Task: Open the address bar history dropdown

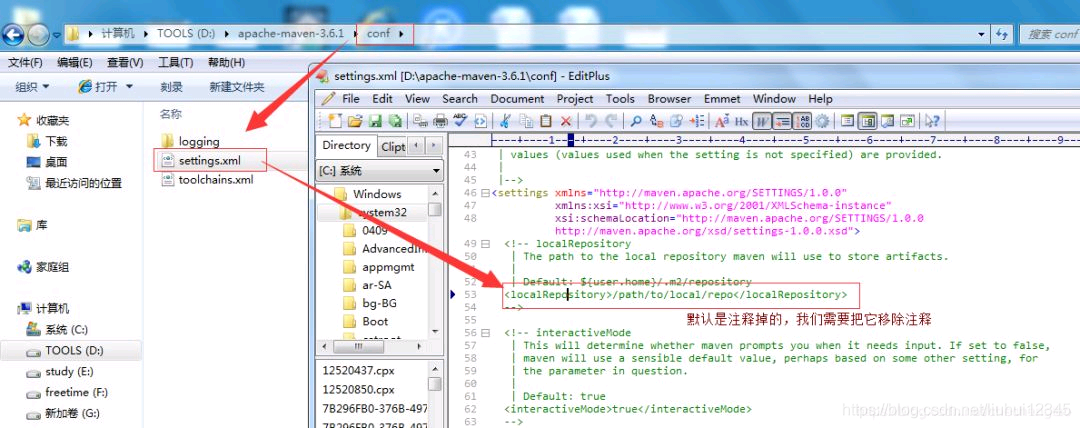Action: click(981, 33)
